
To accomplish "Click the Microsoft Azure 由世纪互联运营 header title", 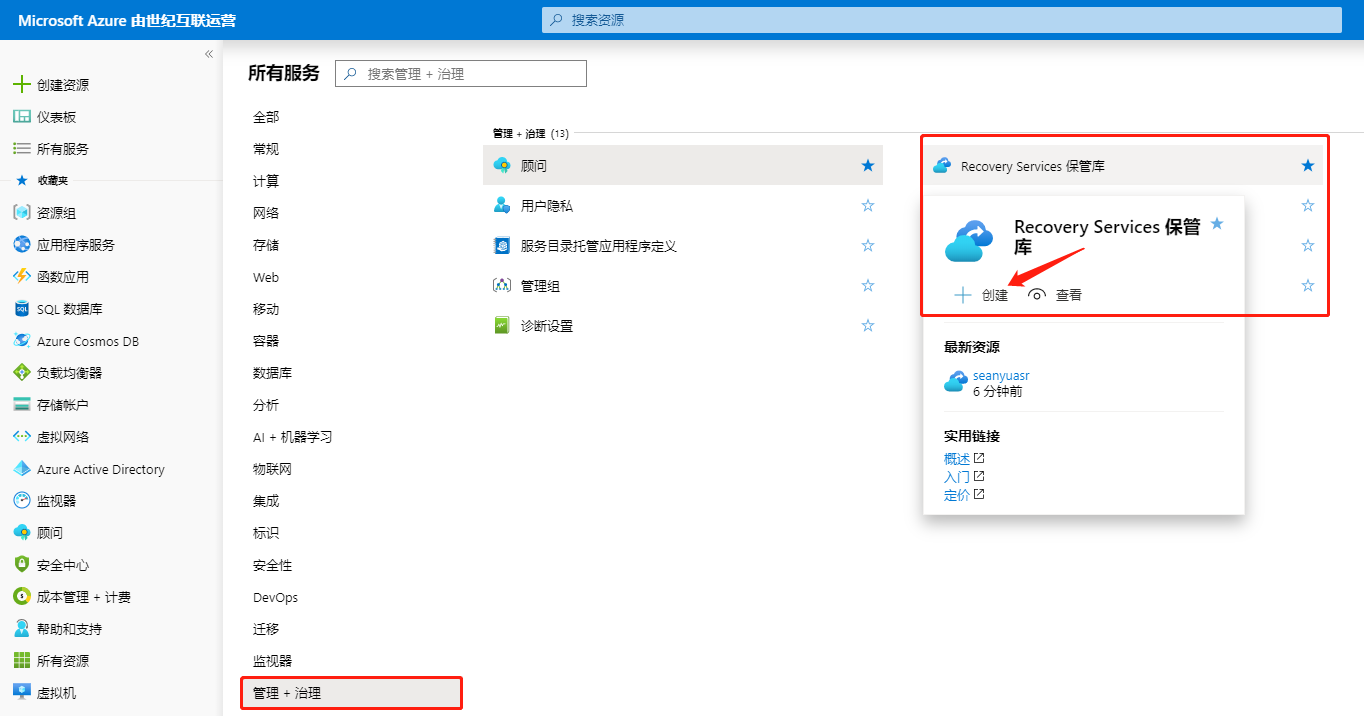I will (127, 20).
